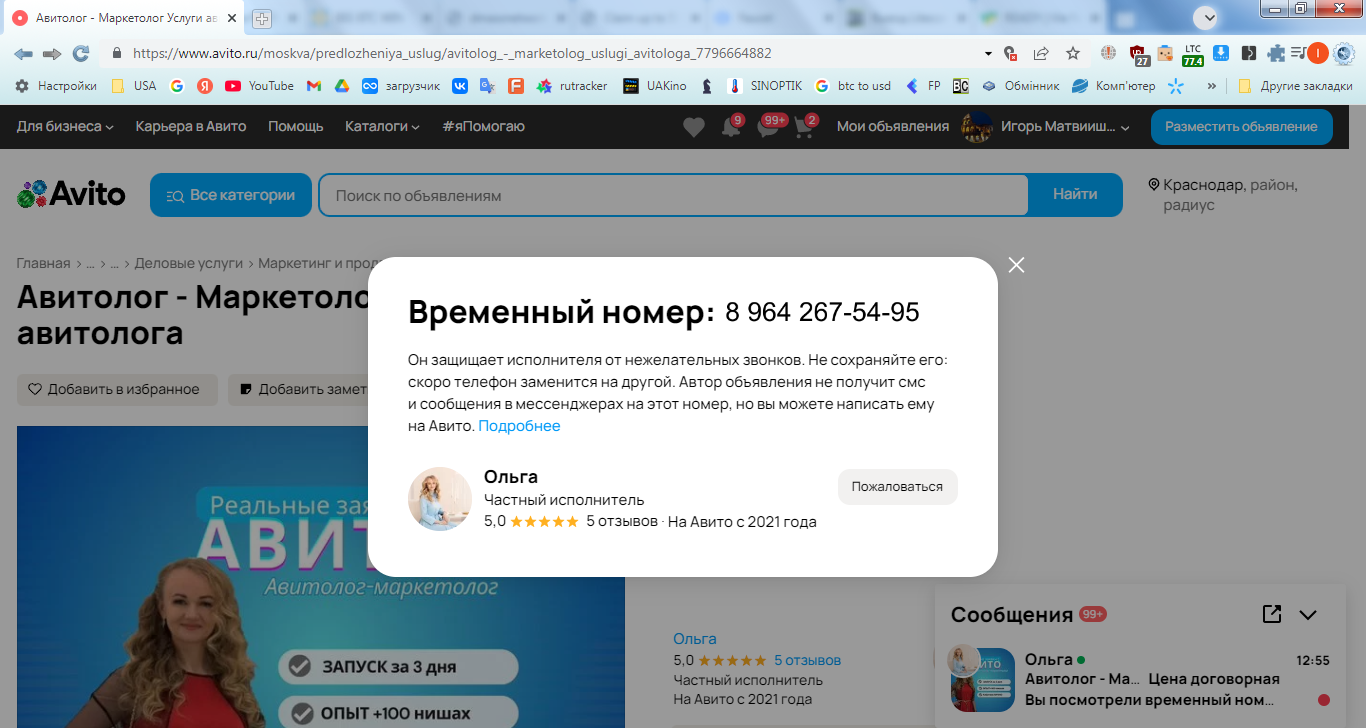1366x728 pixels.
Task: Expand Каталоги dropdown menu
Action: coord(382,126)
